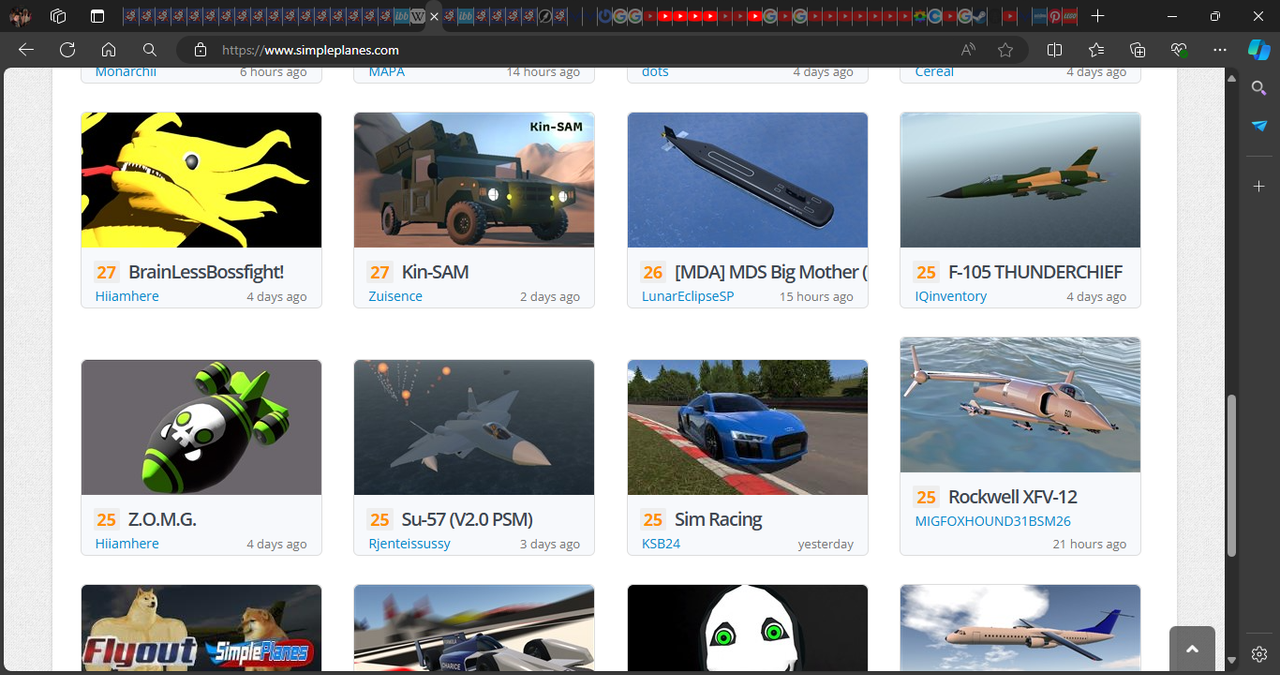Open the Sim Racing blue car thumbnail
The height and width of the screenshot is (675, 1280).
point(748,427)
